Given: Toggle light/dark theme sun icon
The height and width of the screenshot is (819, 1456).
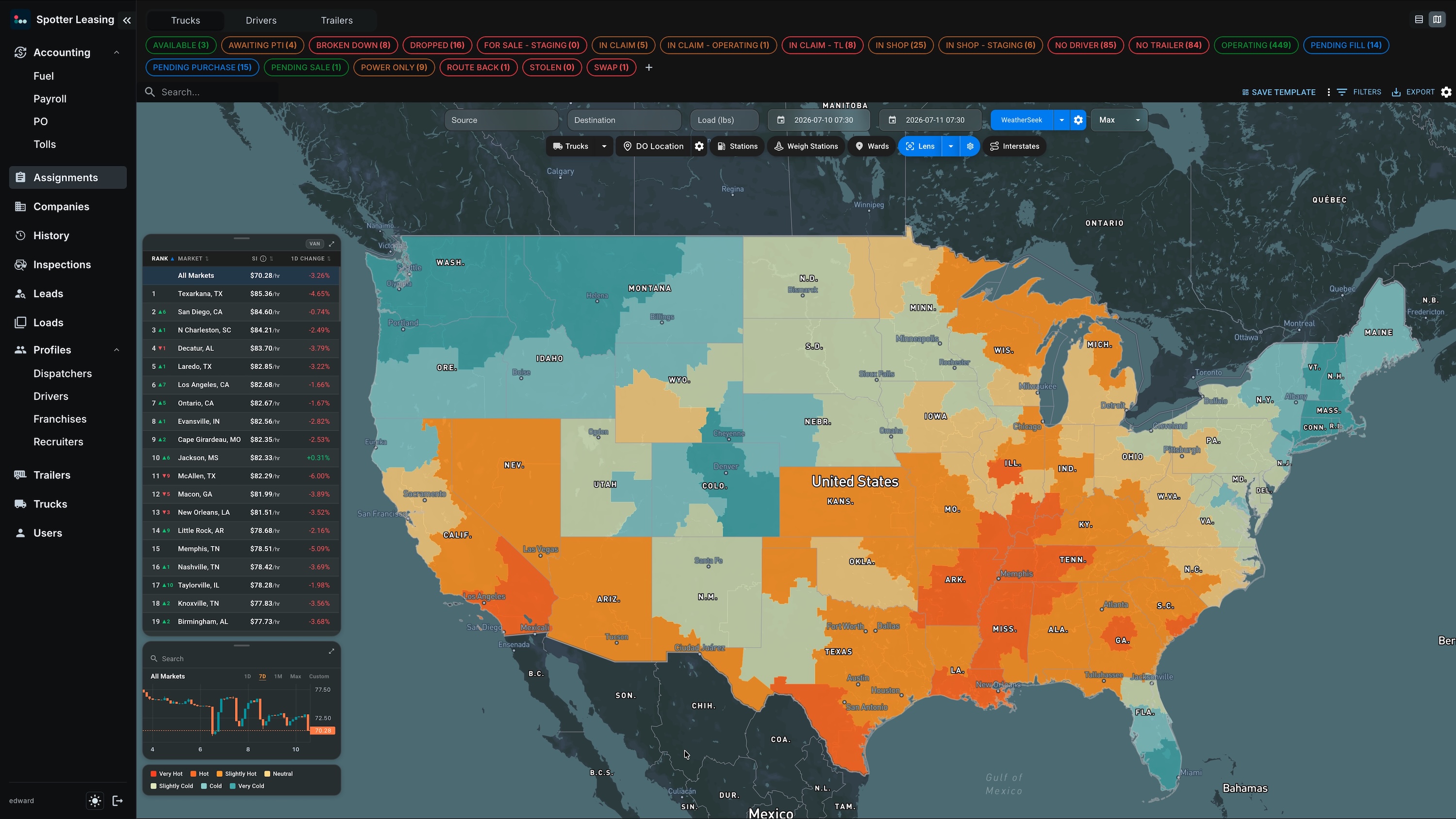Looking at the screenshot, I should pyautogui.click(x=95, y=801).
